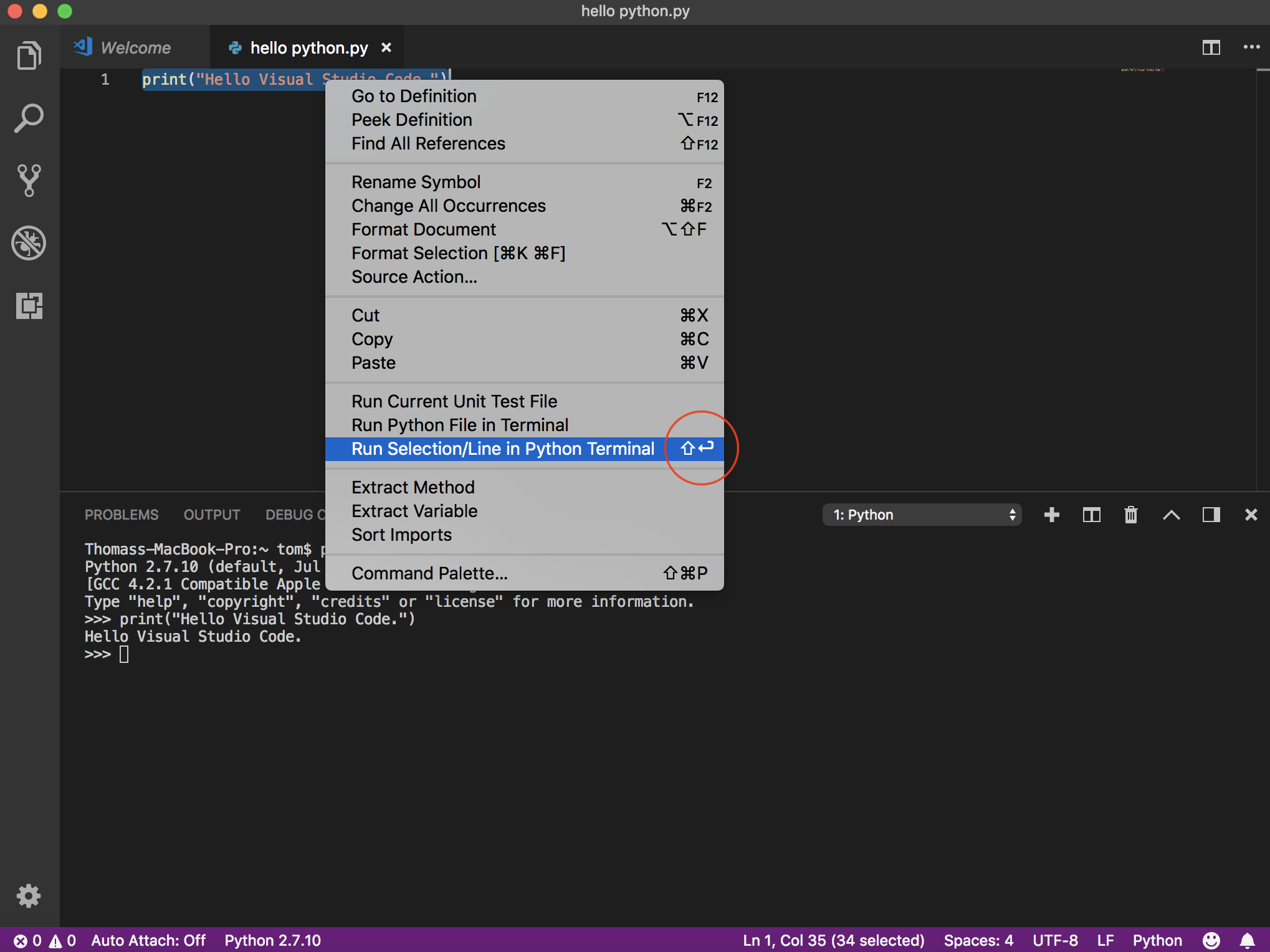Show warnings count in status bar
This screenshot has width=1270, height=952.
point(62,940)
